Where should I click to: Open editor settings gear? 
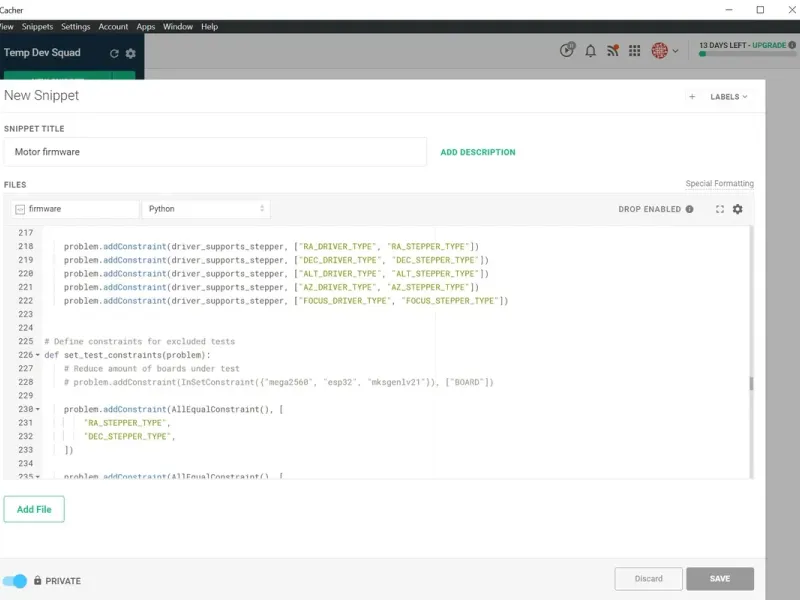click(x=737, y=209)
